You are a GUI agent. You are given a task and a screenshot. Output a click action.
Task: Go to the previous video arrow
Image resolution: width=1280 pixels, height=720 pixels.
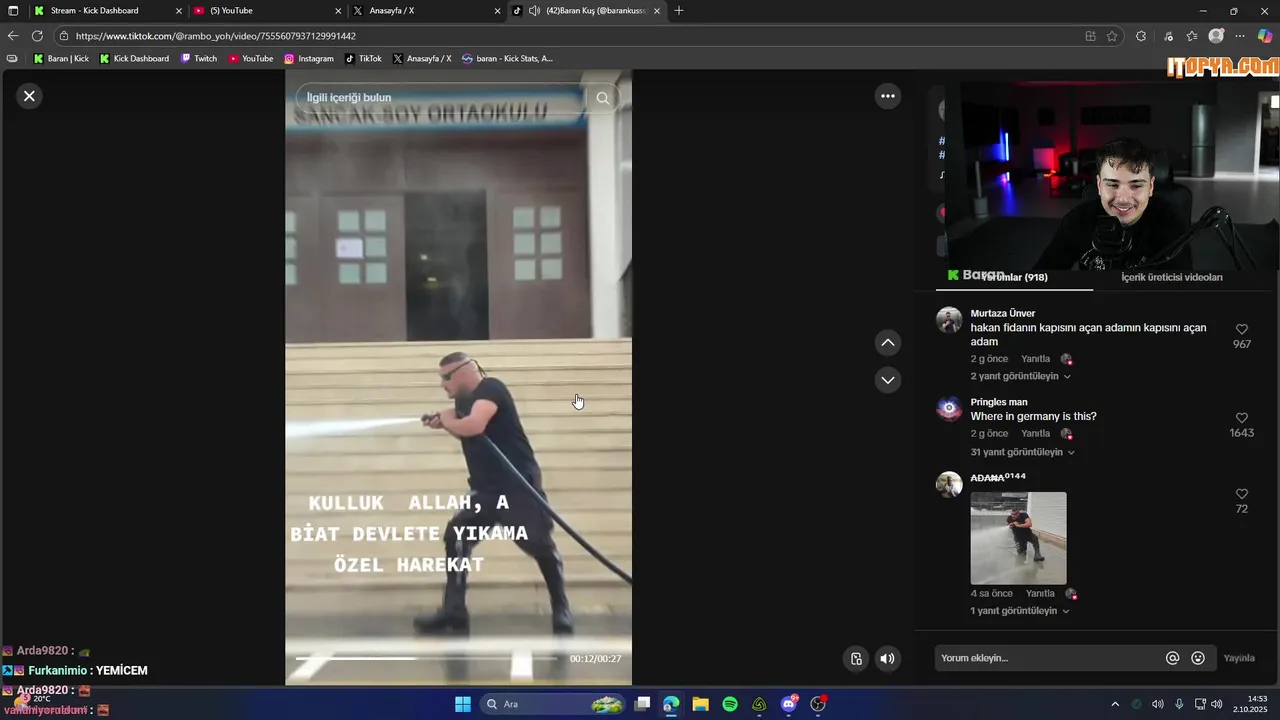click(x=887, y=343)
